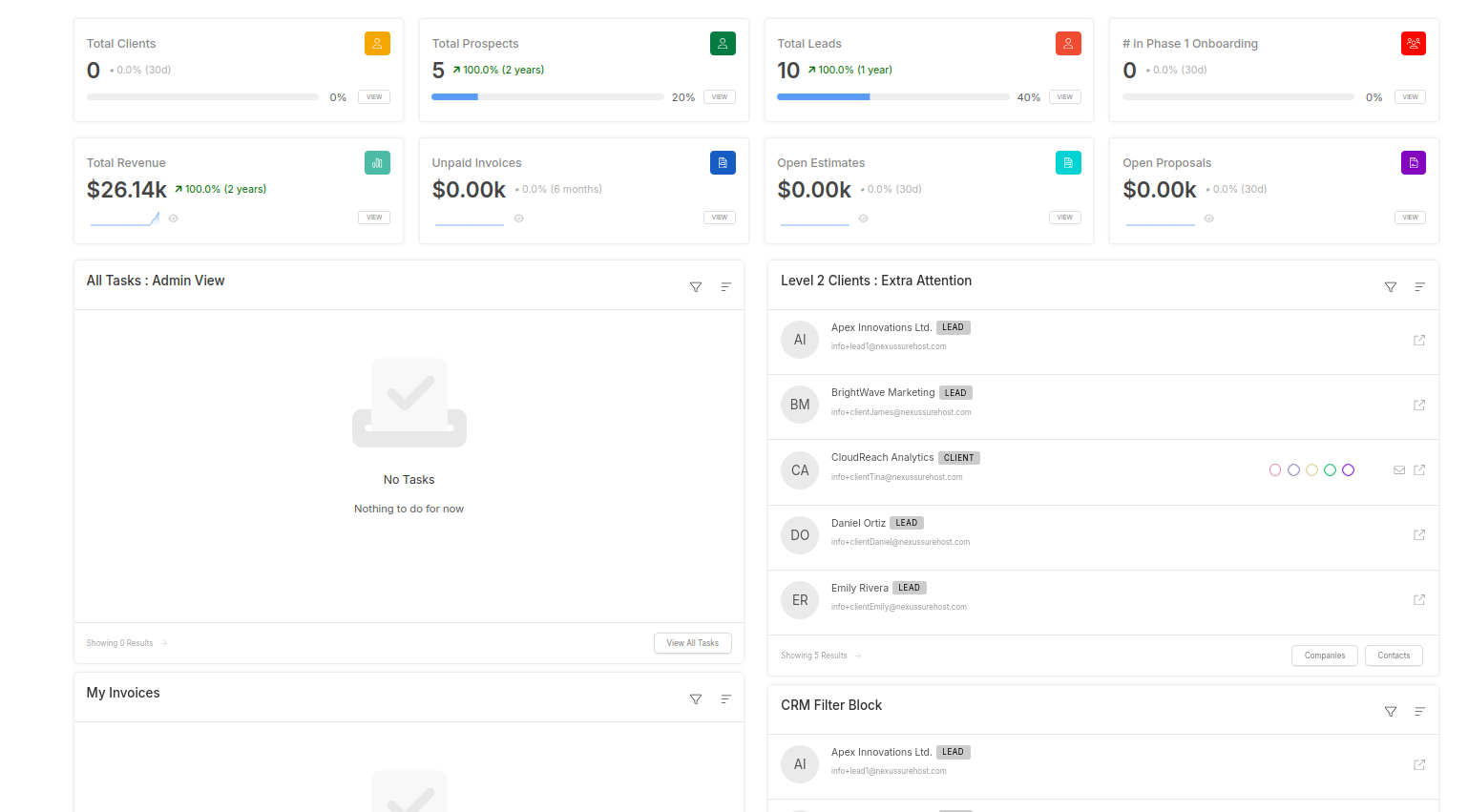Open filter for My Invoices panel
1468x812 pixels.
(x=696, y=699)
